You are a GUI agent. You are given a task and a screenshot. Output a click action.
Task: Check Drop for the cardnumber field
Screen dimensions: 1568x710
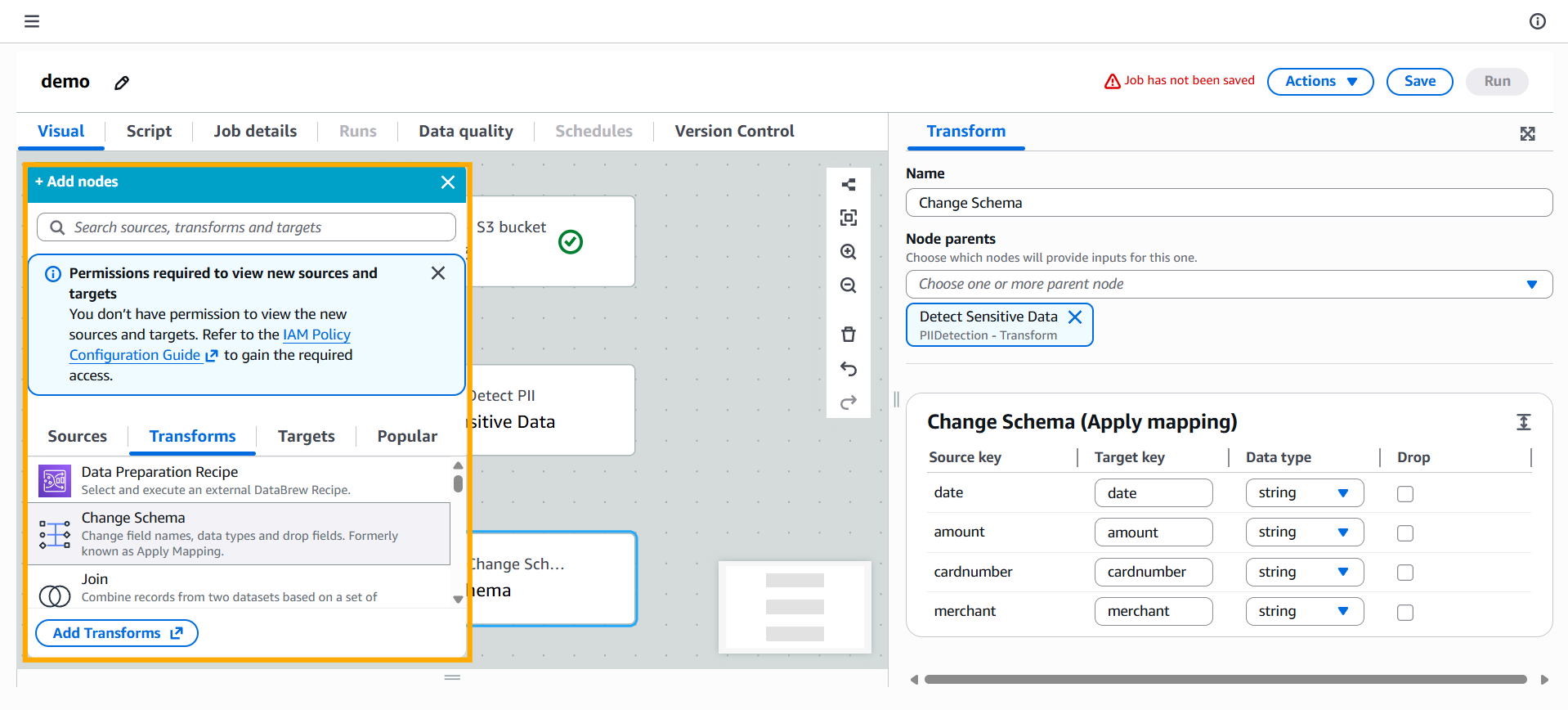1405,573
